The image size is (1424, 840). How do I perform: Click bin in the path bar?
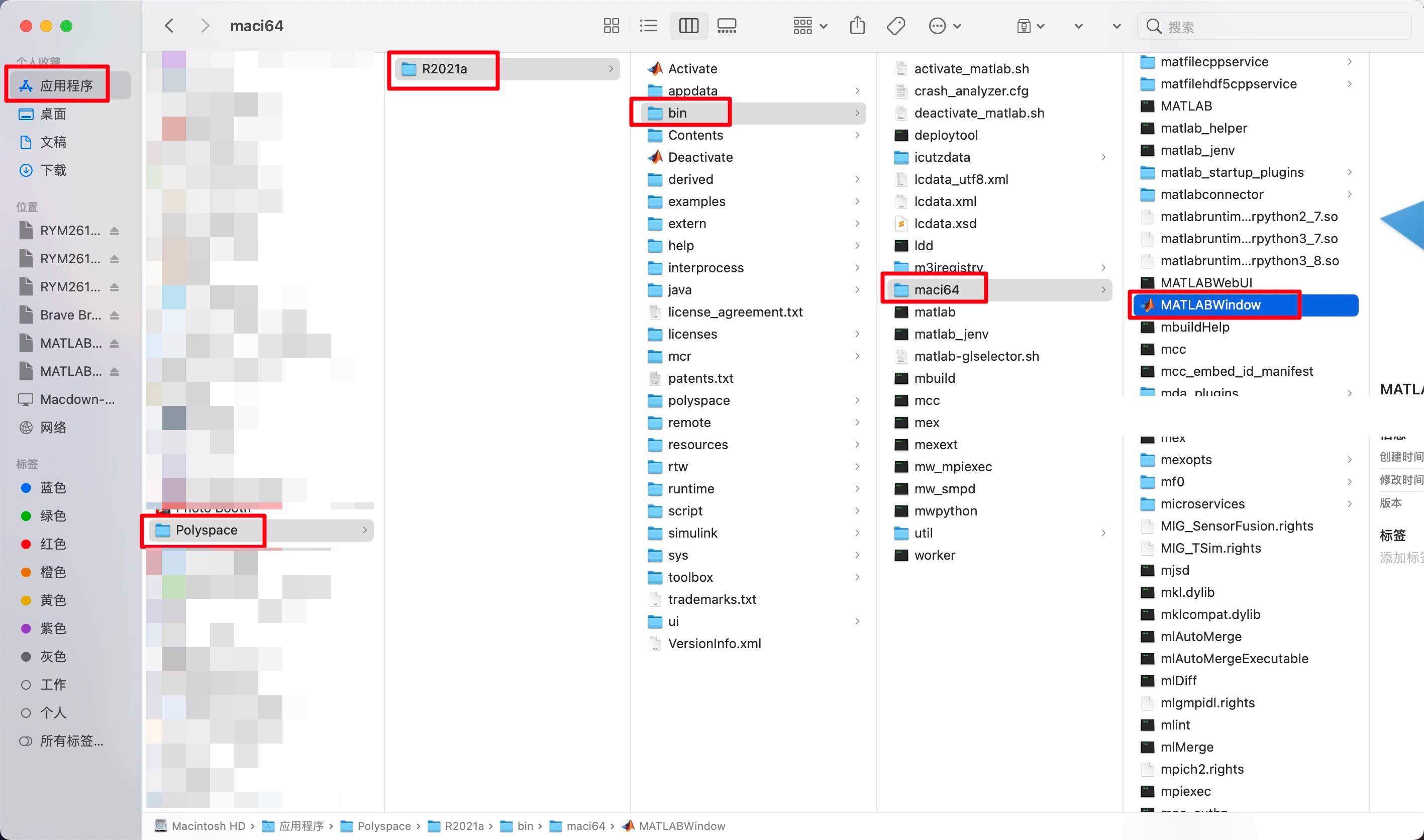(x=517, y=826)
